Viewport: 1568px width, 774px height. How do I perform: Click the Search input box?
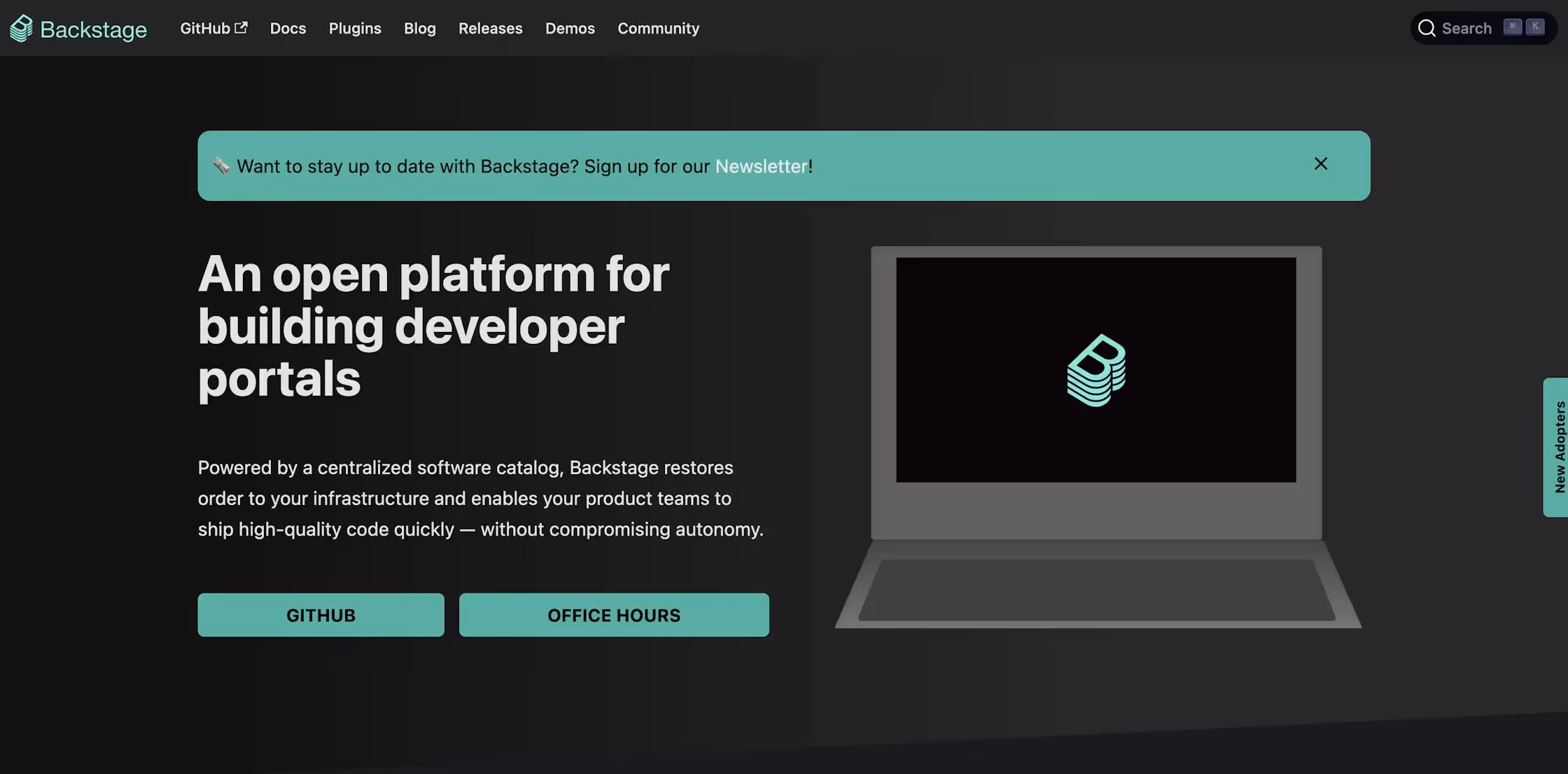(x=1466, y=28)
